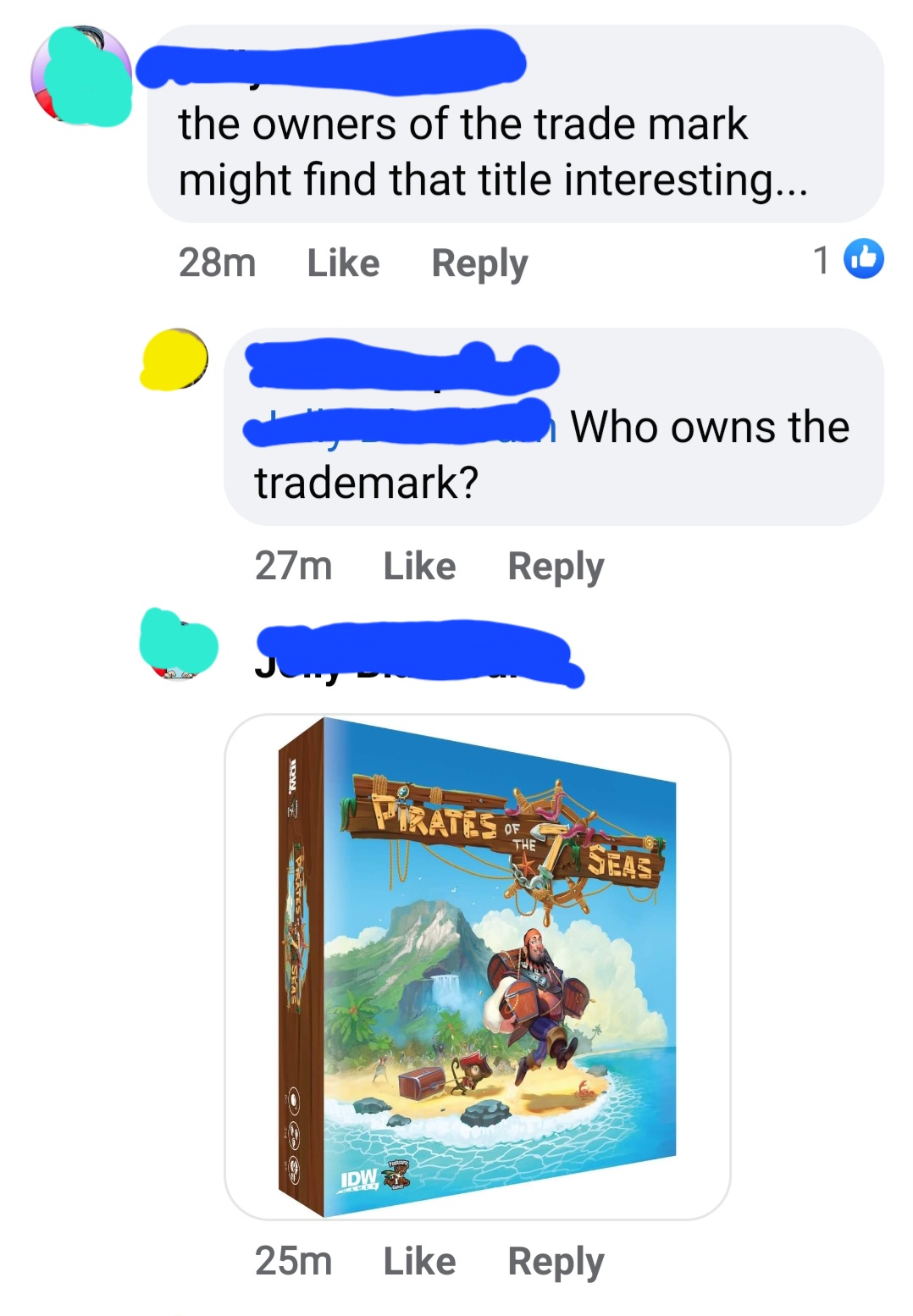Reply to the trade mark owners comment
This screenshot has height=1316, width=913.
click(x=479, y=263)
